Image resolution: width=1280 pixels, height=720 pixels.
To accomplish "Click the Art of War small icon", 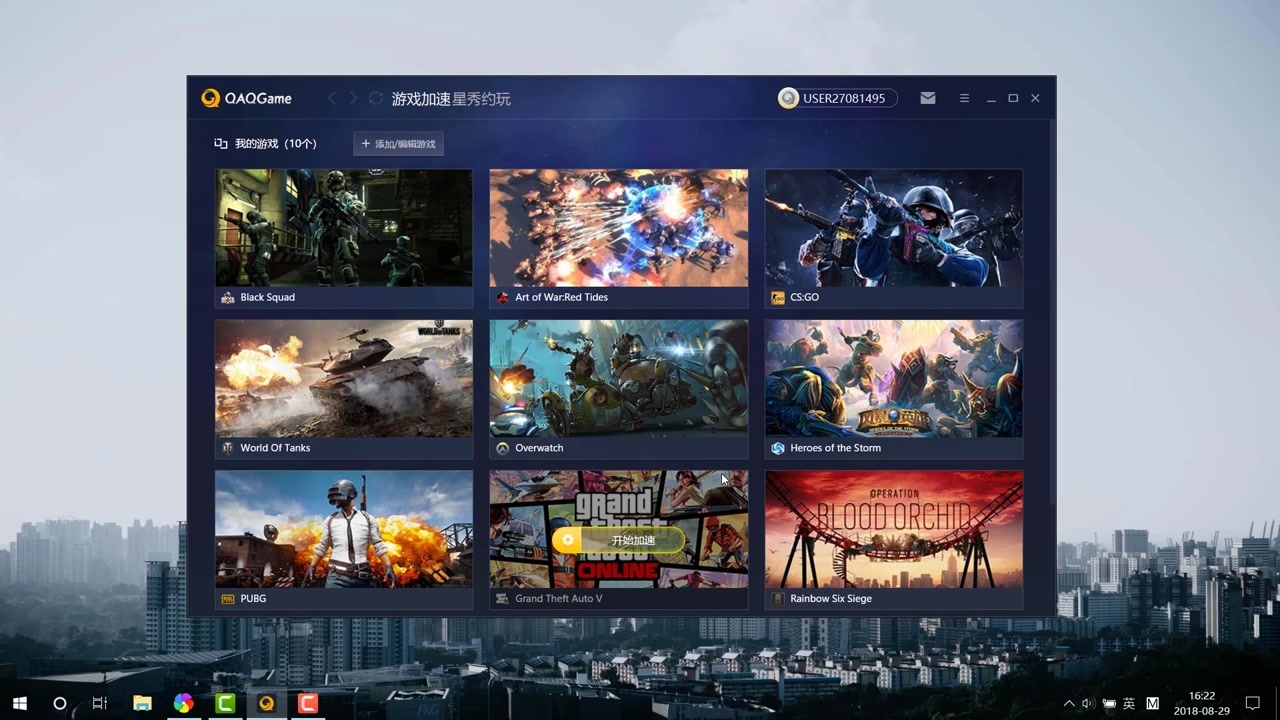I will pos(503,298).
